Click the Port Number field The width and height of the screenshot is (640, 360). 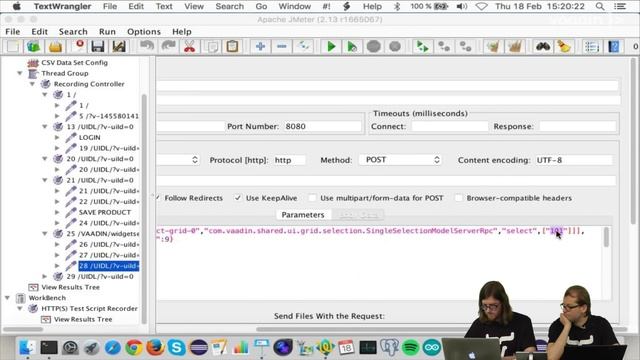tap(322, 126)
